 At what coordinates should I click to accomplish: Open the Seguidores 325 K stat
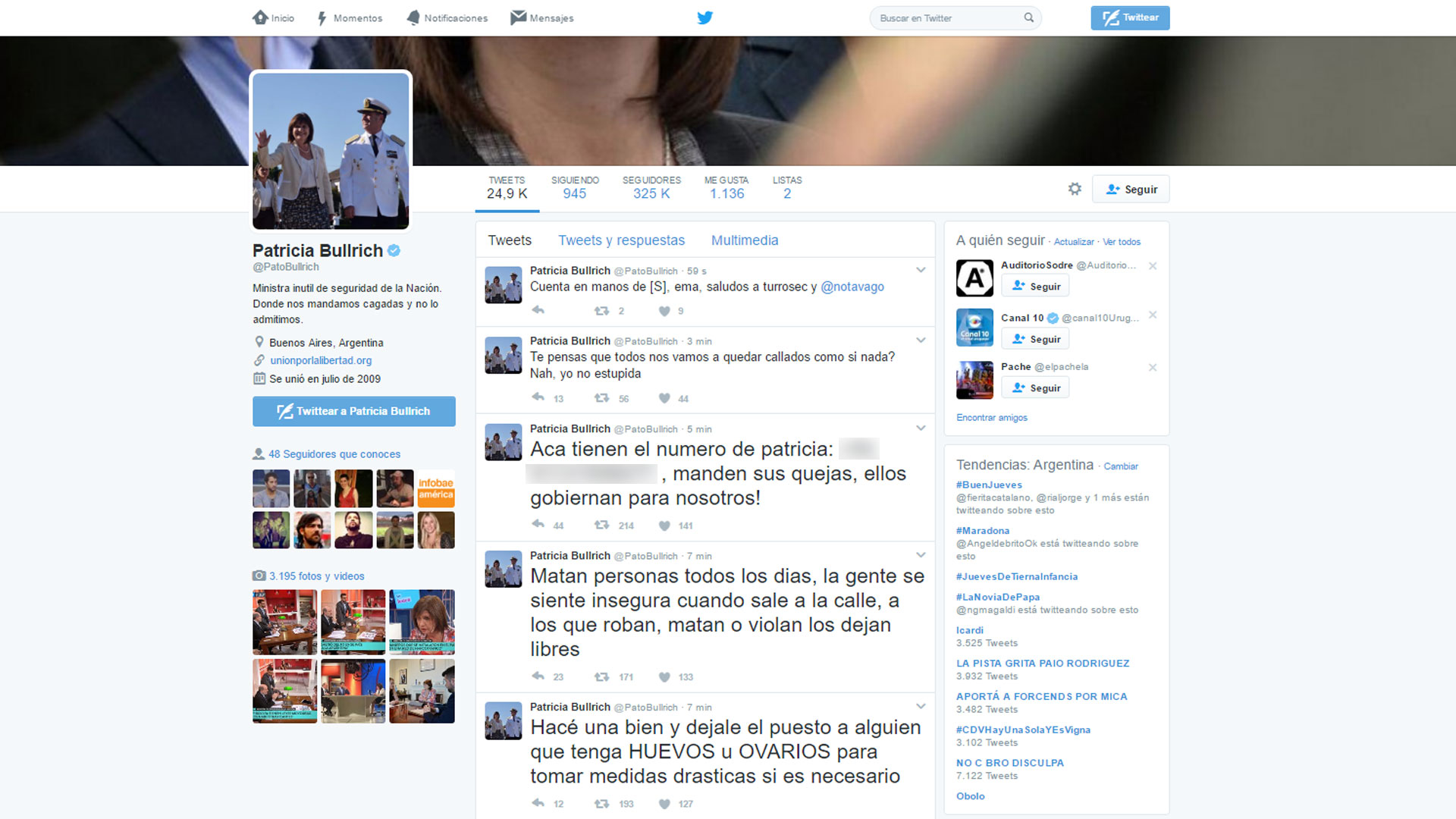click(651, 187)
